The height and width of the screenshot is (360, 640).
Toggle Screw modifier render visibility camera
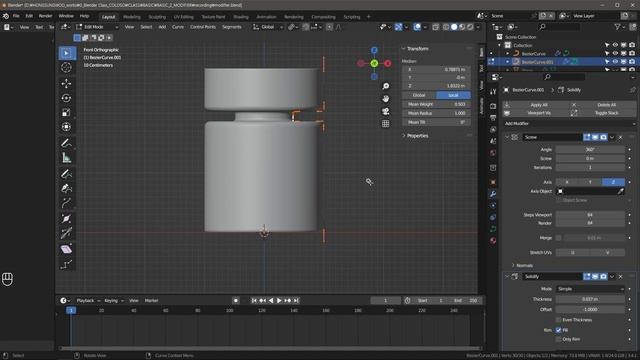tap(603, 138)
